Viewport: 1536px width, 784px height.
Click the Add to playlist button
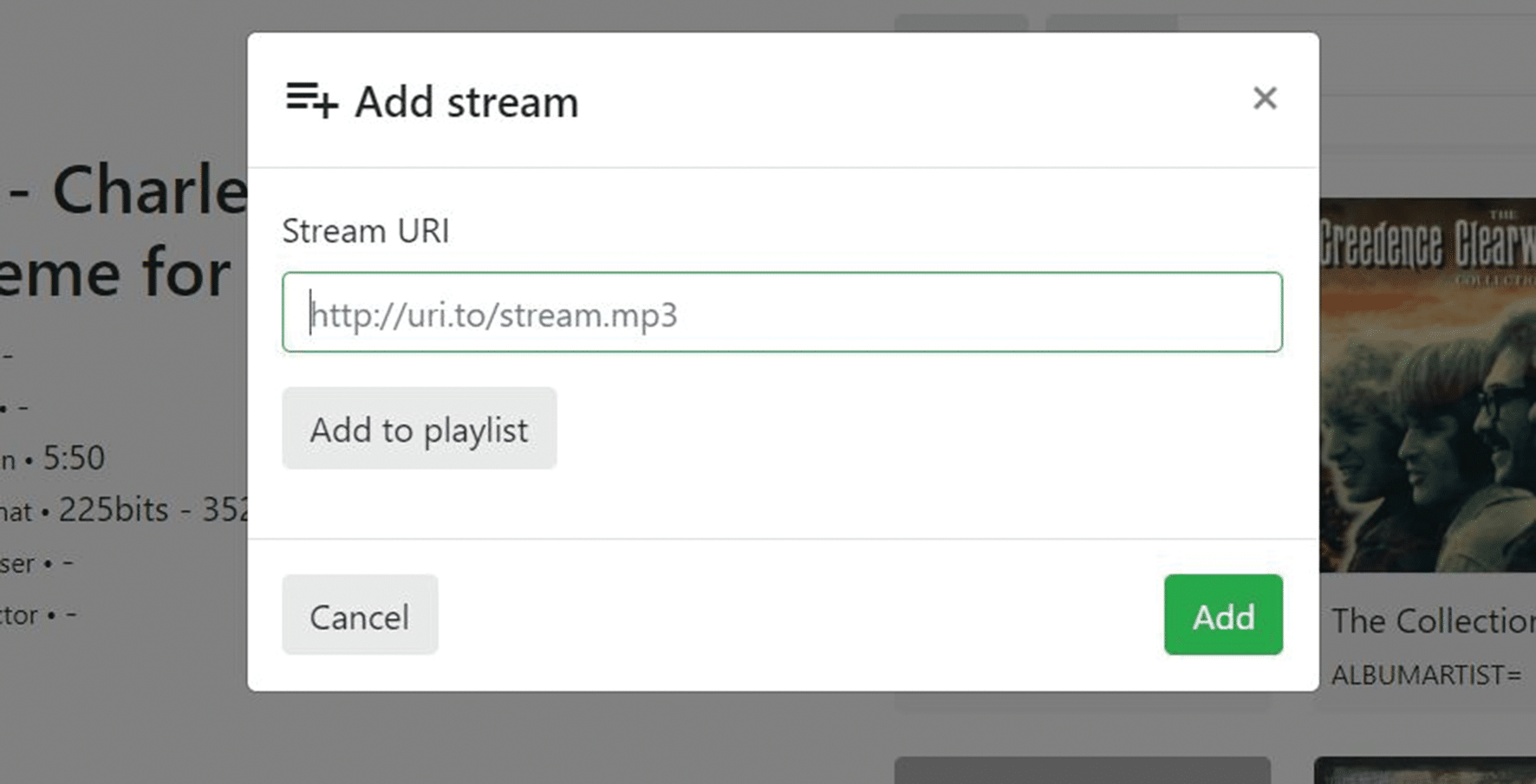tap(420, 429)
